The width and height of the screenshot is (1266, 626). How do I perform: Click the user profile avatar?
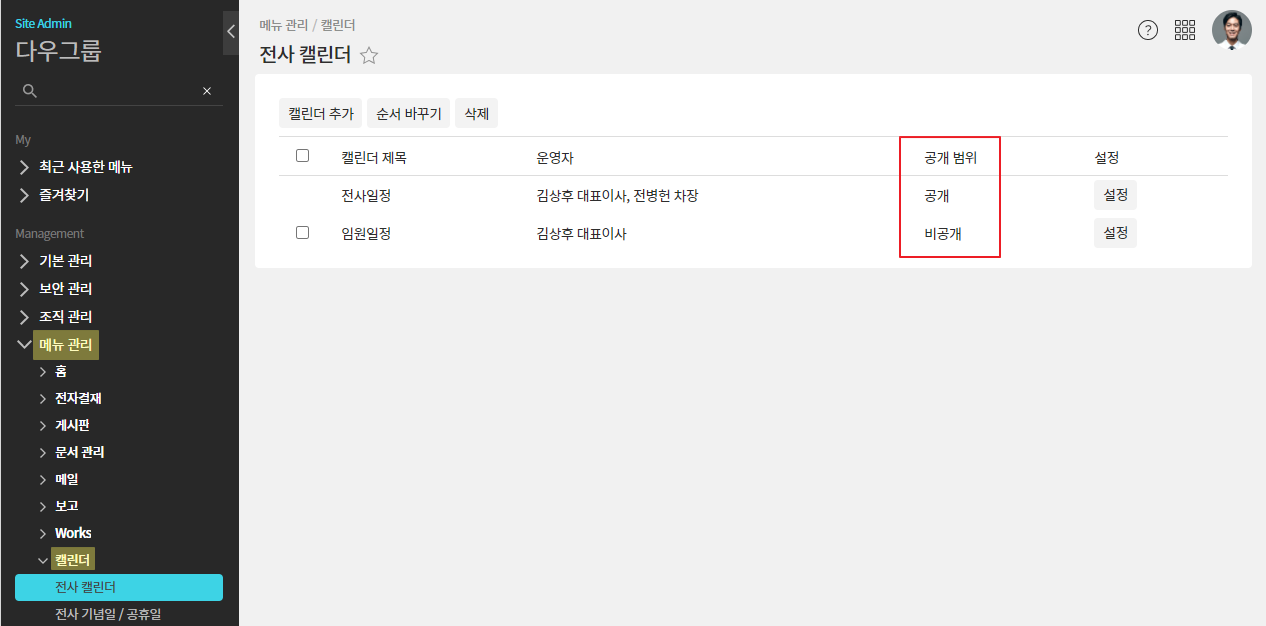1231,30
